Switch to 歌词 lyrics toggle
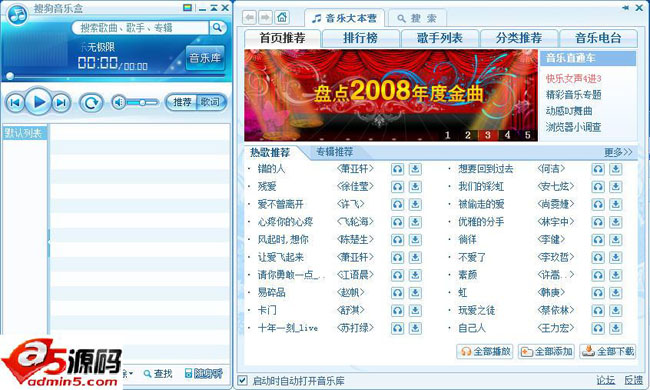 point(211,102)
